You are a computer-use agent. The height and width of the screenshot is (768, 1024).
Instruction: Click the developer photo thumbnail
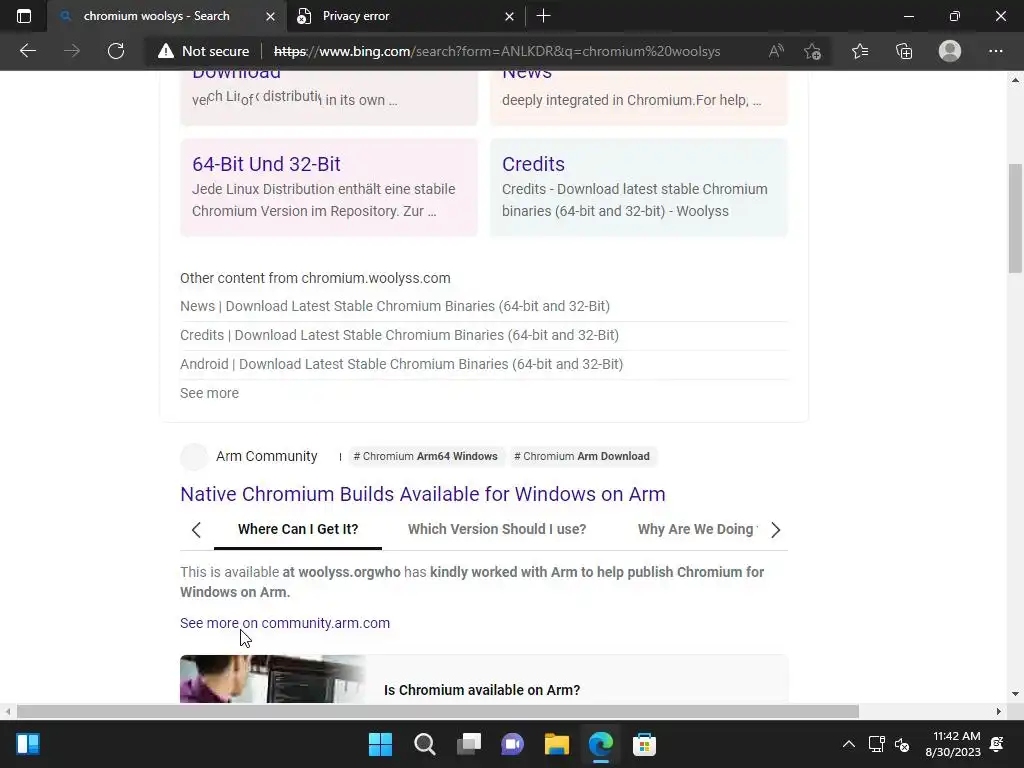tap(272, 679)
